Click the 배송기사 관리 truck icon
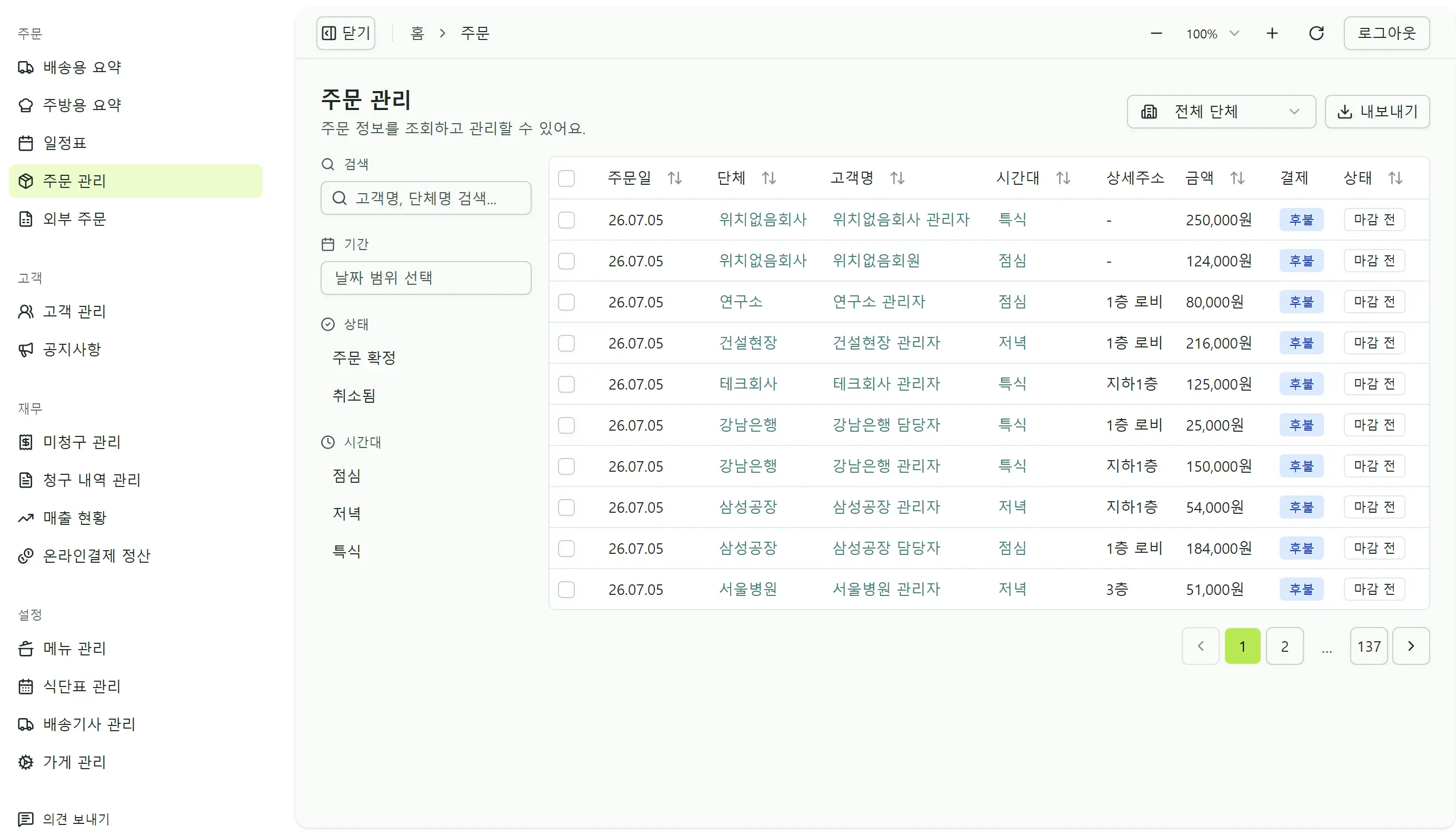1456x836 pixels. coord(26,724)
